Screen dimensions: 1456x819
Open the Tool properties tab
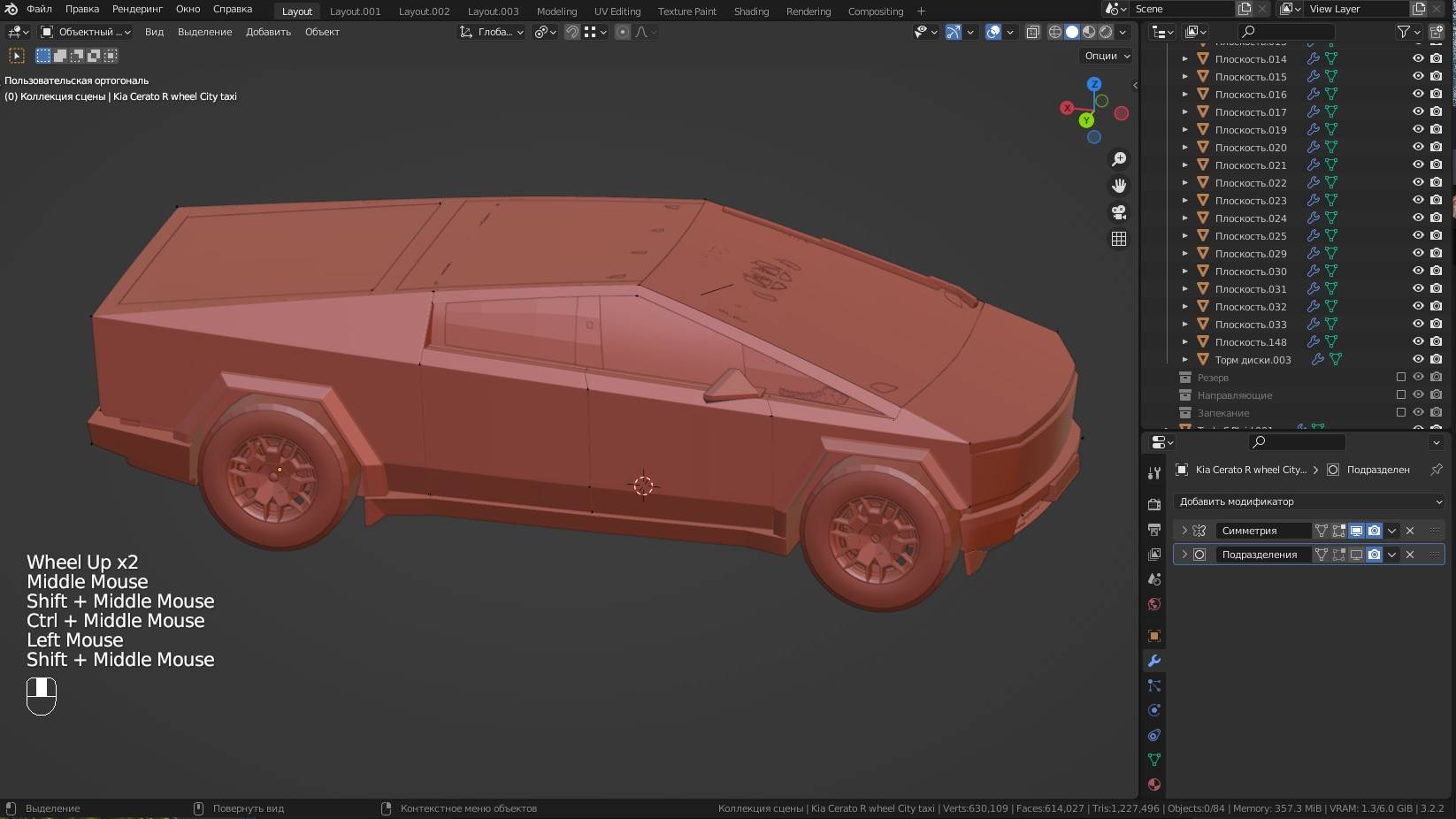pyautogui.click(x=1153, y=473)
